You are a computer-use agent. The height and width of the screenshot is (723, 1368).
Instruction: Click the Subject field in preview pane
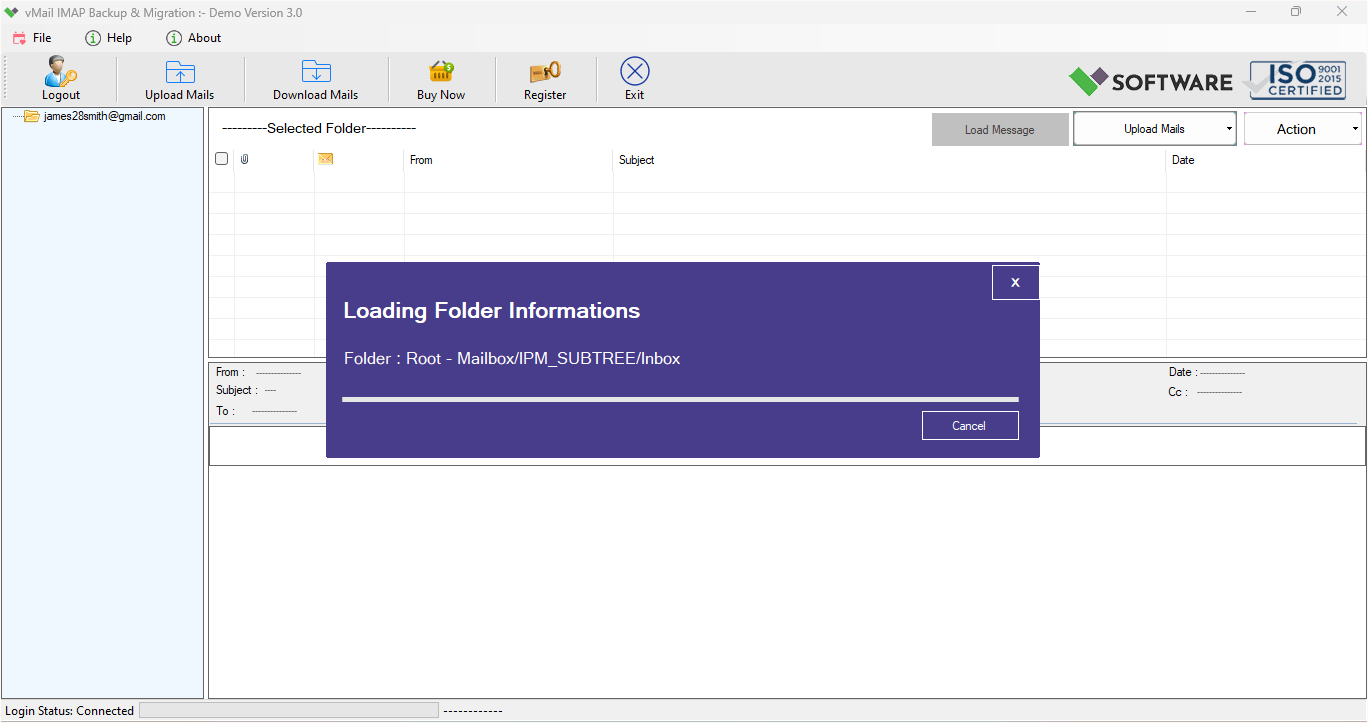(246, 390)
